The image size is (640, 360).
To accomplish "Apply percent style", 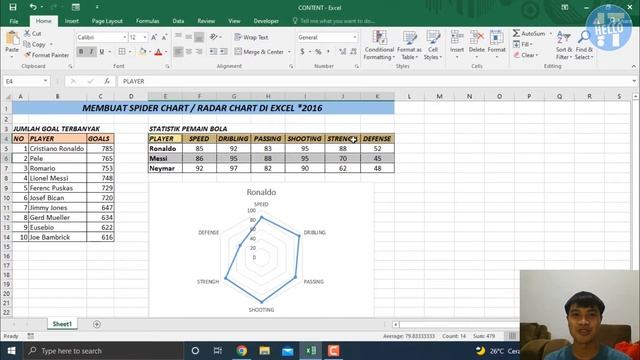I will click(x=318, y=52).
